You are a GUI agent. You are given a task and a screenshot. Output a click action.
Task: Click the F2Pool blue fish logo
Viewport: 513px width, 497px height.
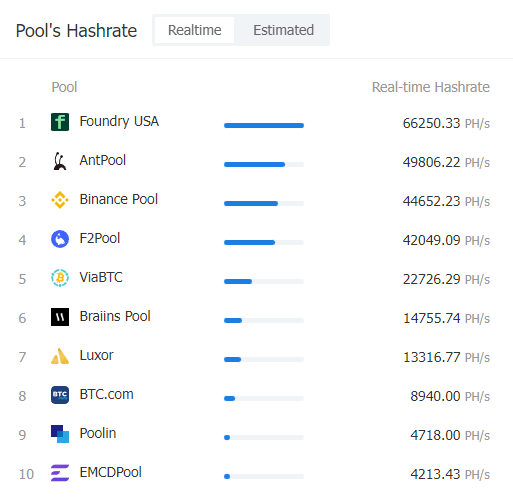click(x=60, y=239)
